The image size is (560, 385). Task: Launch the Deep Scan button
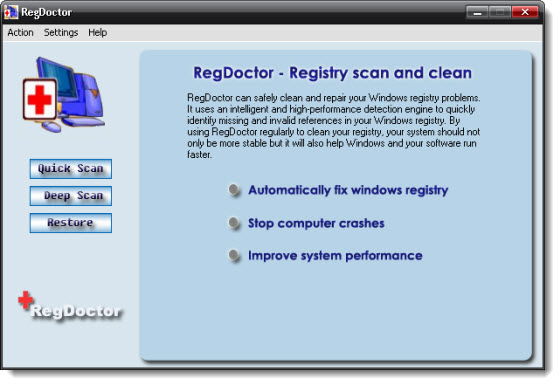(71, 196)
